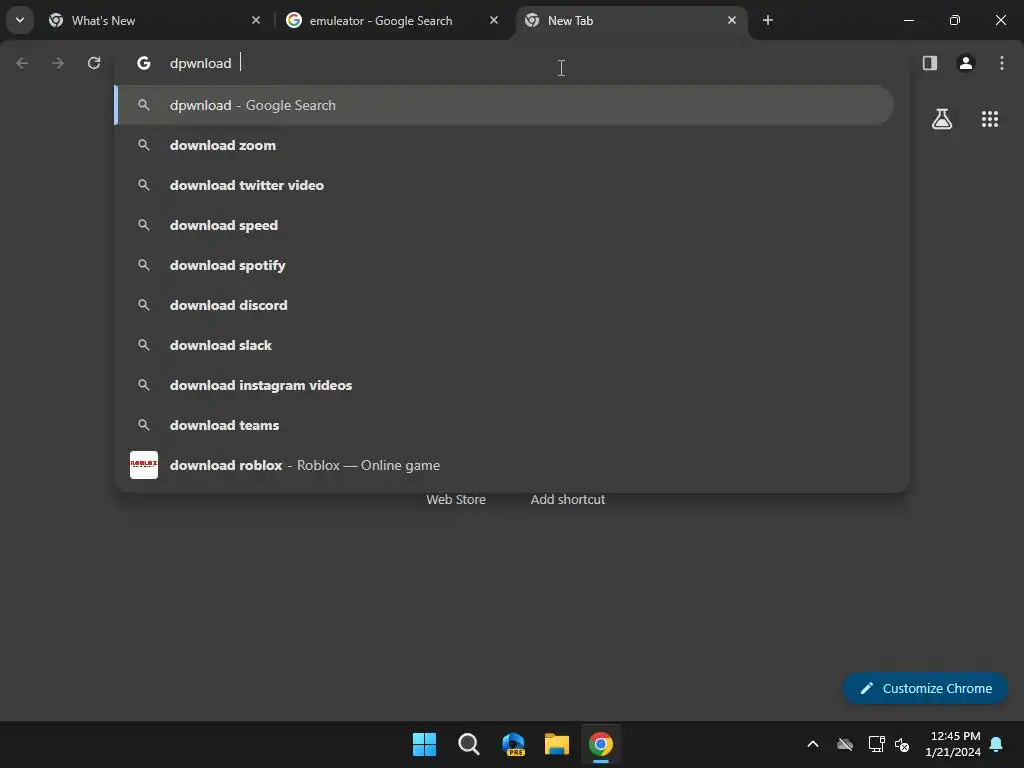Choose download spotify suggestion
The height and width of the screenshot is (768, 1024).
[x=504, y=264]
